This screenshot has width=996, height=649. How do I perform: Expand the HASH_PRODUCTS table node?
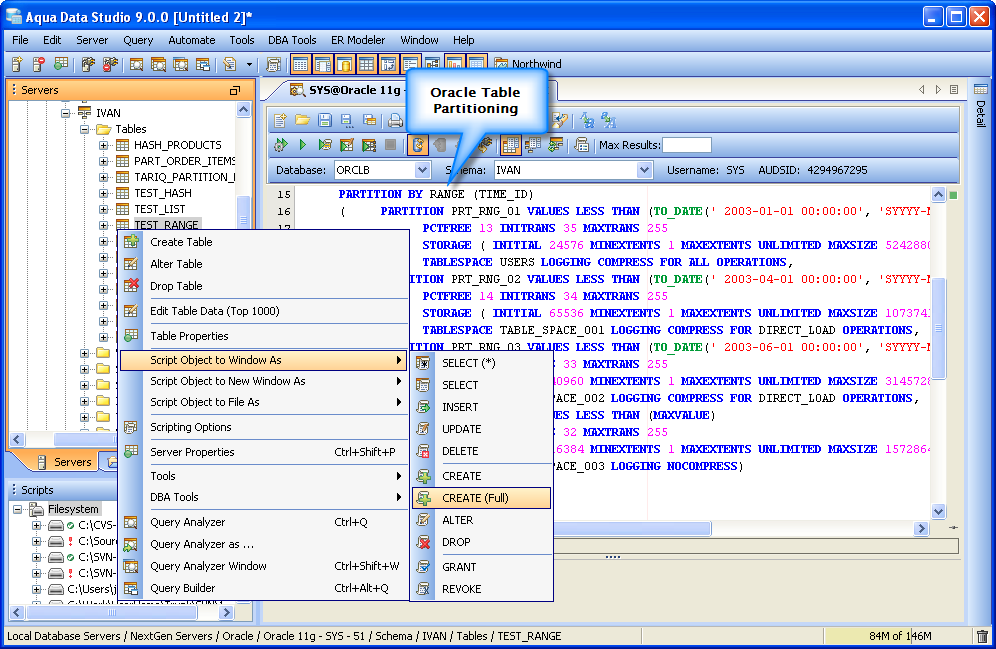click(x=104, y=145)
